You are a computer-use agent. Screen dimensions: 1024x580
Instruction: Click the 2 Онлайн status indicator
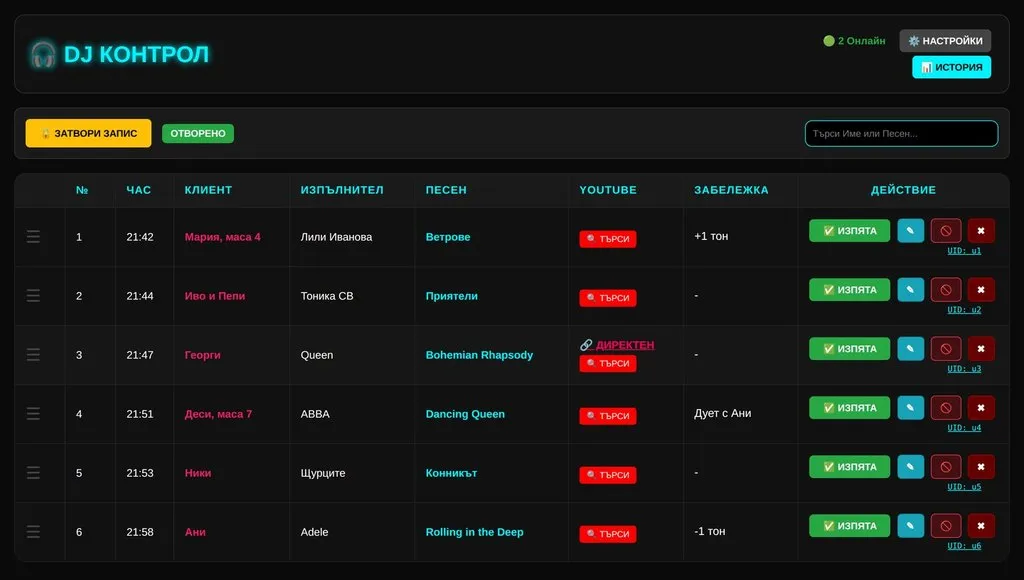pos(854,40)
